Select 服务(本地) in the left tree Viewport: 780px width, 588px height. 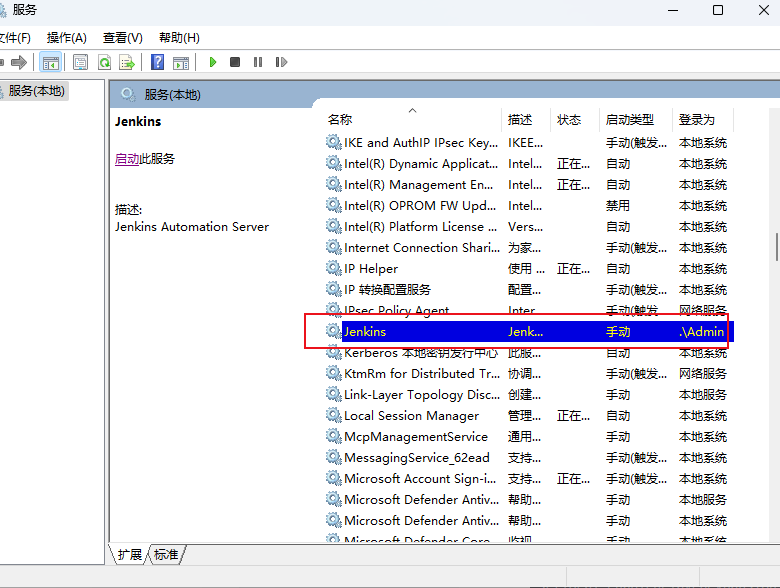click(x=36, y=91)
